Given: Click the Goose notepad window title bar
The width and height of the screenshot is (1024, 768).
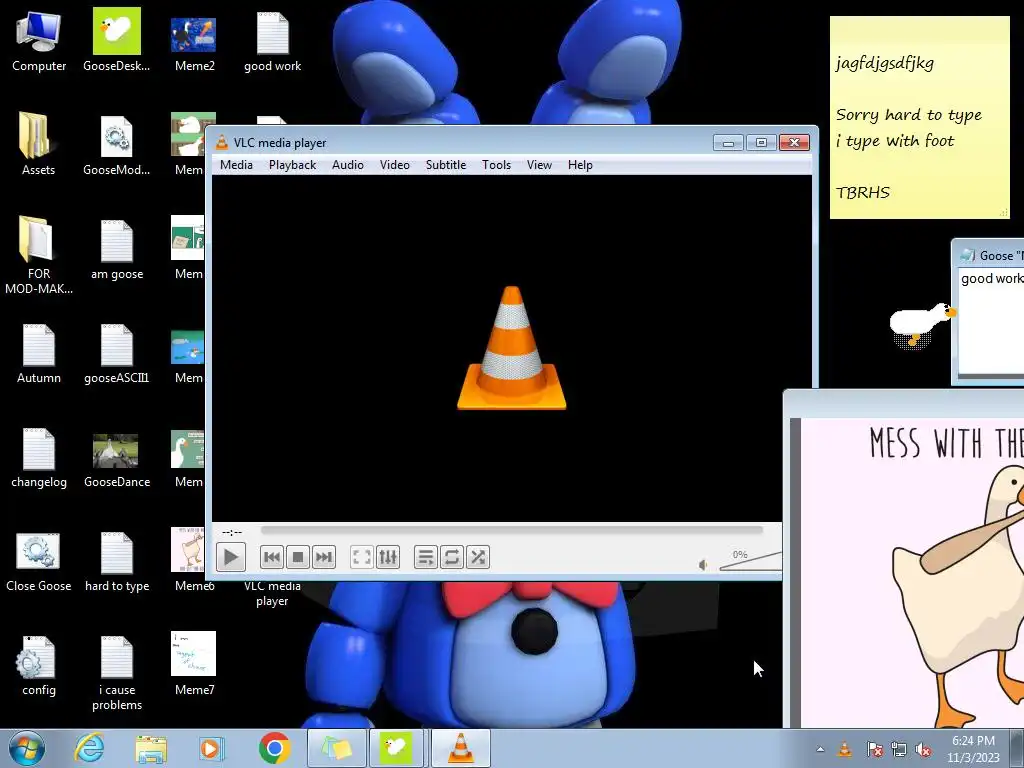Looking at the screenshot, I should [989, 255].
